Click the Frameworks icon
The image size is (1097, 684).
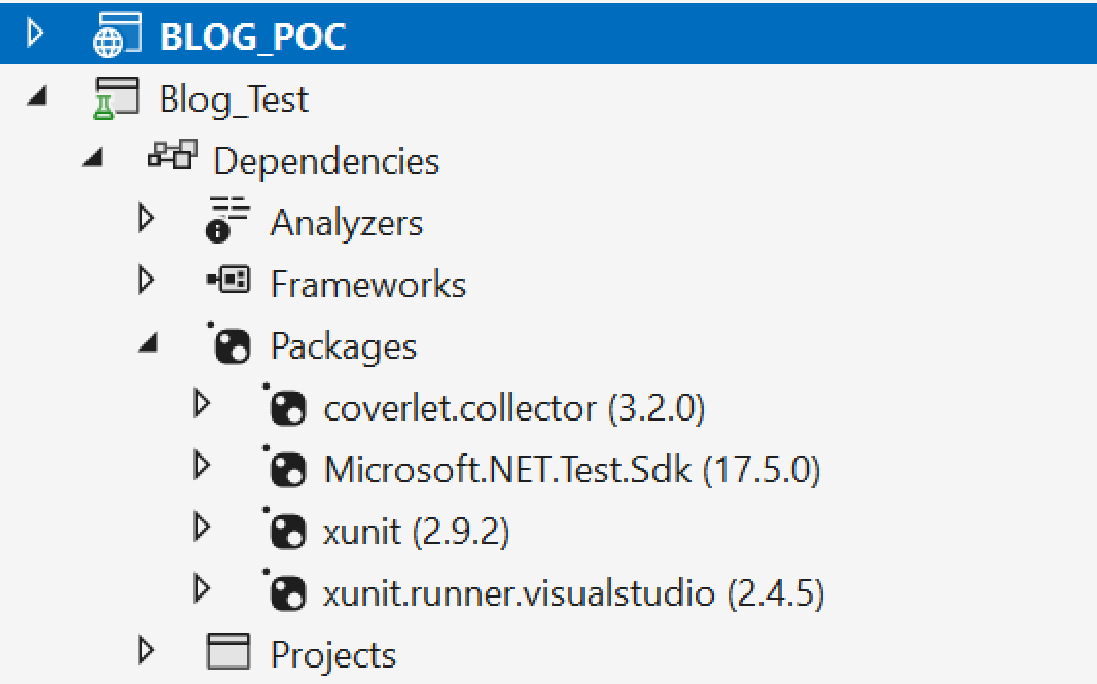coord(229,280)
